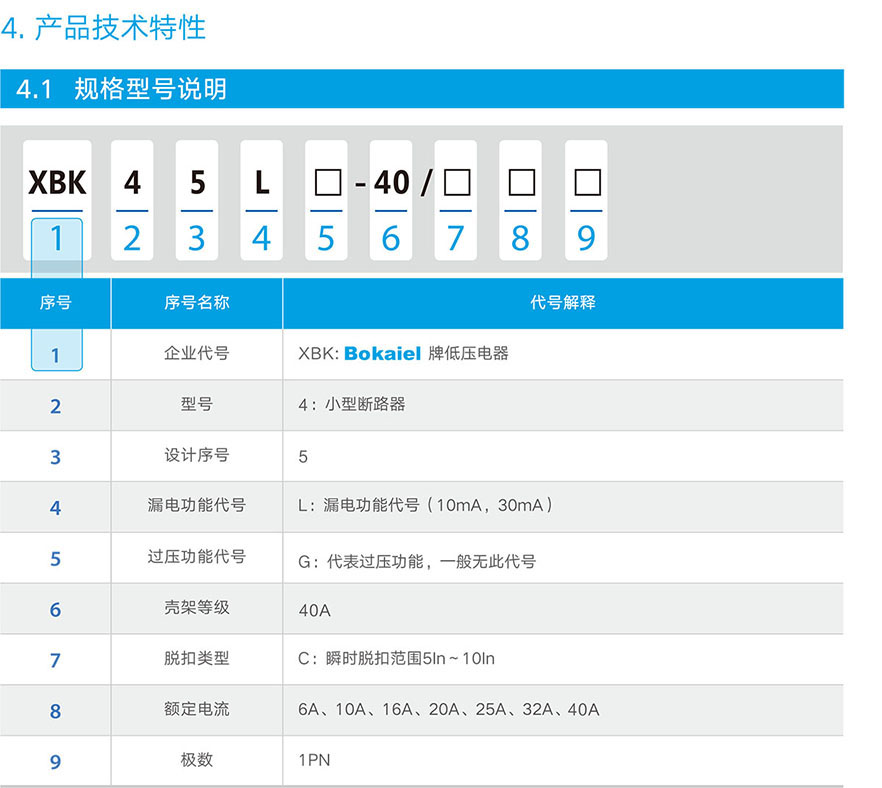Click the -40 code segment in the diagram
Image resolution: width=882 pixels, height=788 pixels.
point(390,183)
